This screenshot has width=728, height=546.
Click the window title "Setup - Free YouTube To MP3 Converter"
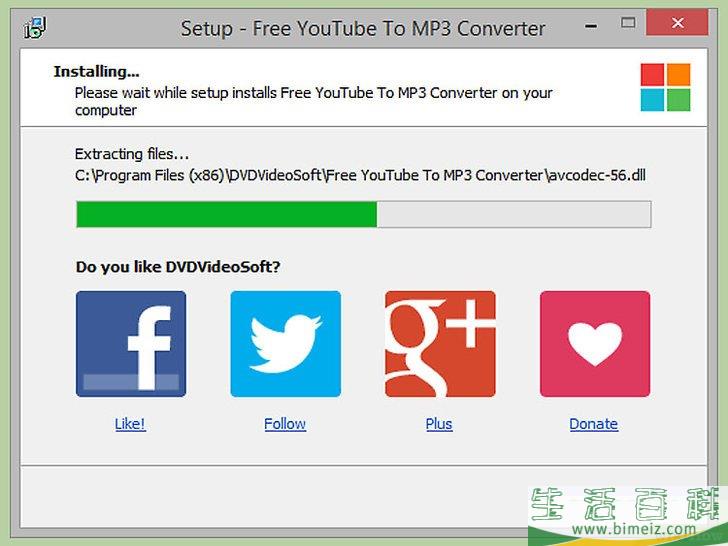pyautogui.click(x=363, y=29)
